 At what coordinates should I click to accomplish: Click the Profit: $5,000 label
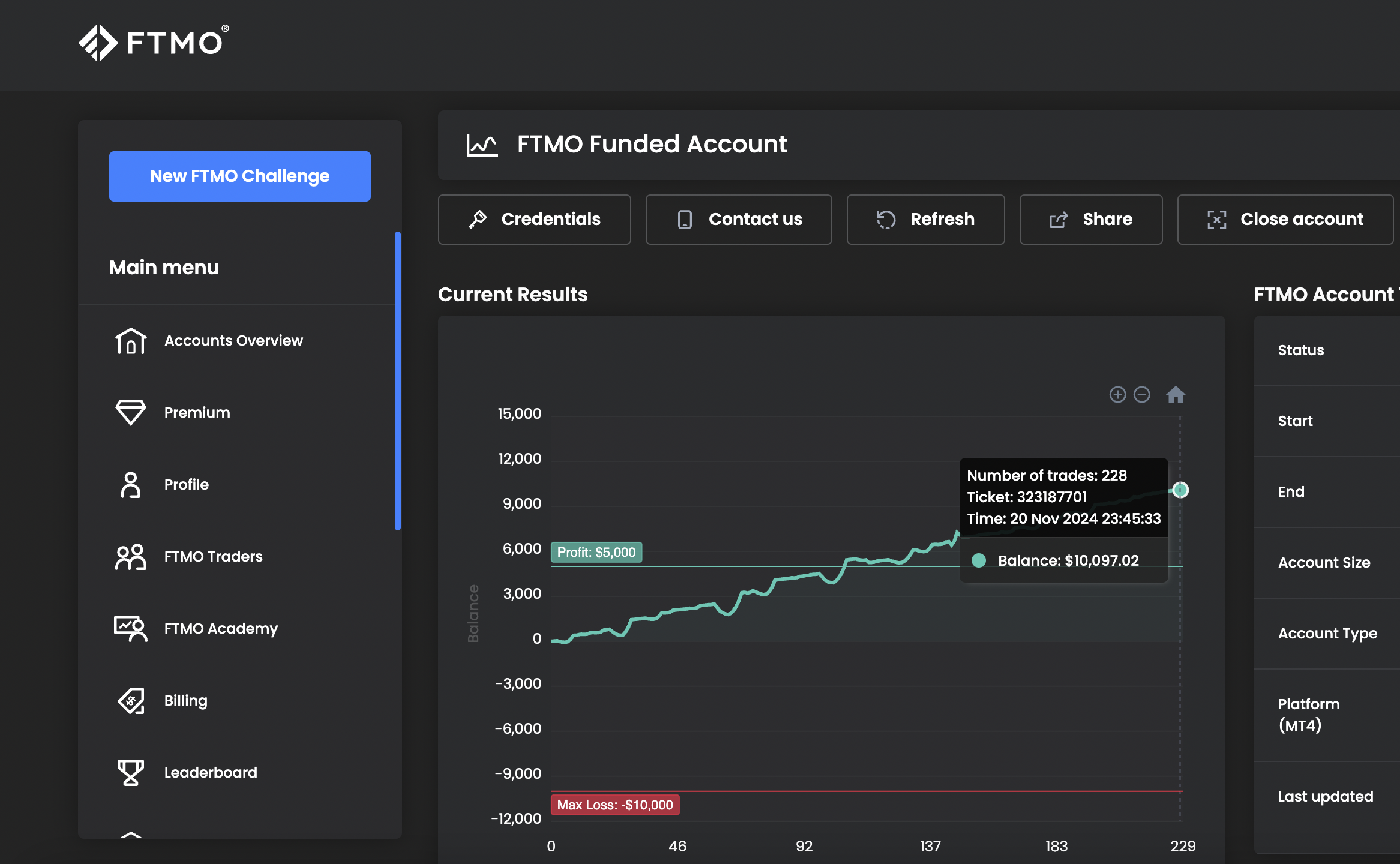596,553
